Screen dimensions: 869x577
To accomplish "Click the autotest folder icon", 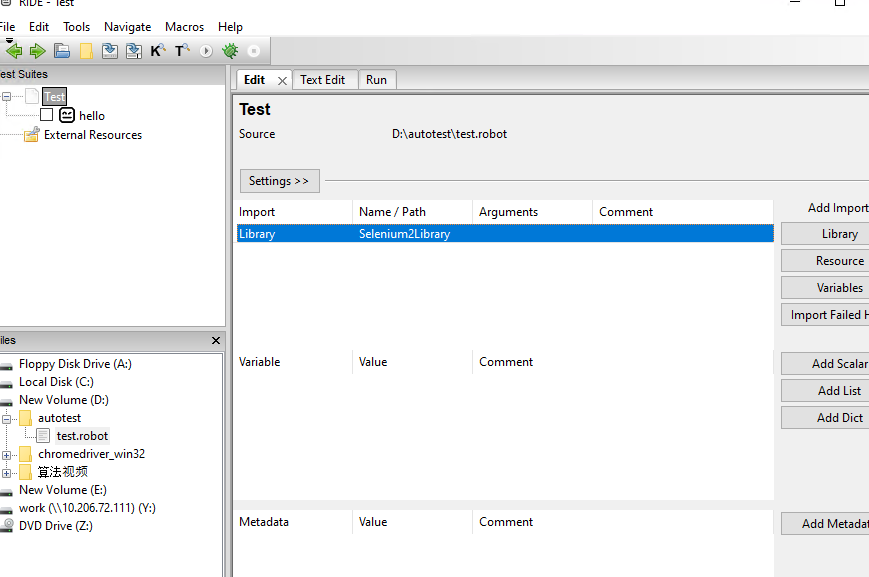I will 25,418.
